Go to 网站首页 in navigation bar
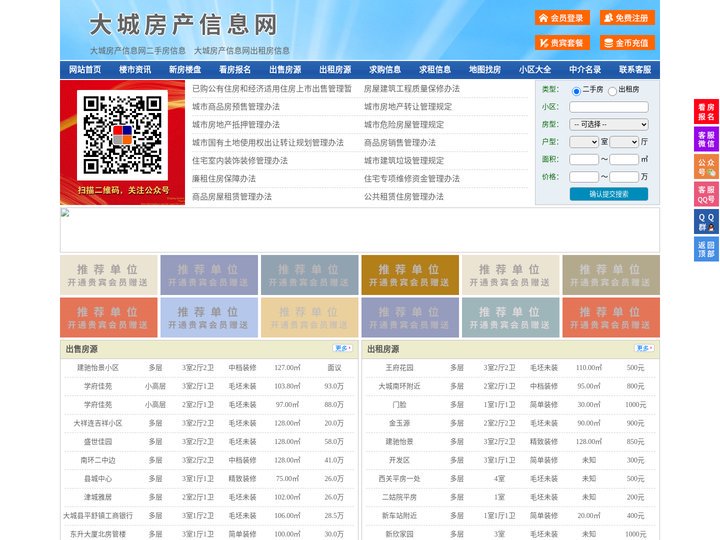This screenshot has height=540, width=720. click(x=85, y=70)
